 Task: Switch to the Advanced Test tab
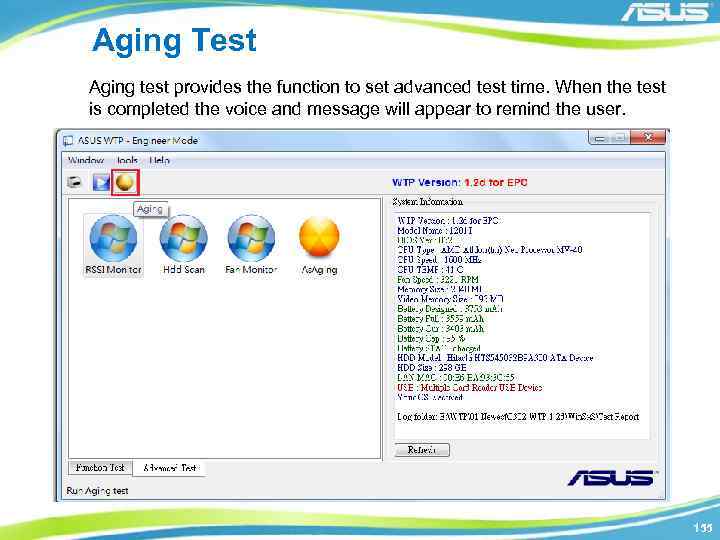coord(169,468)
